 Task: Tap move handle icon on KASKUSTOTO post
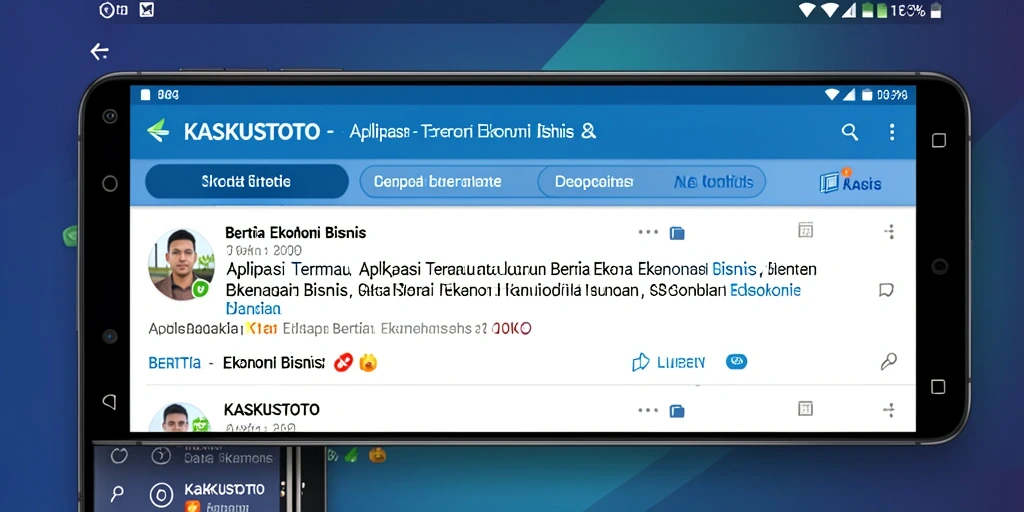pyautogui.click(x=889, y=410)
